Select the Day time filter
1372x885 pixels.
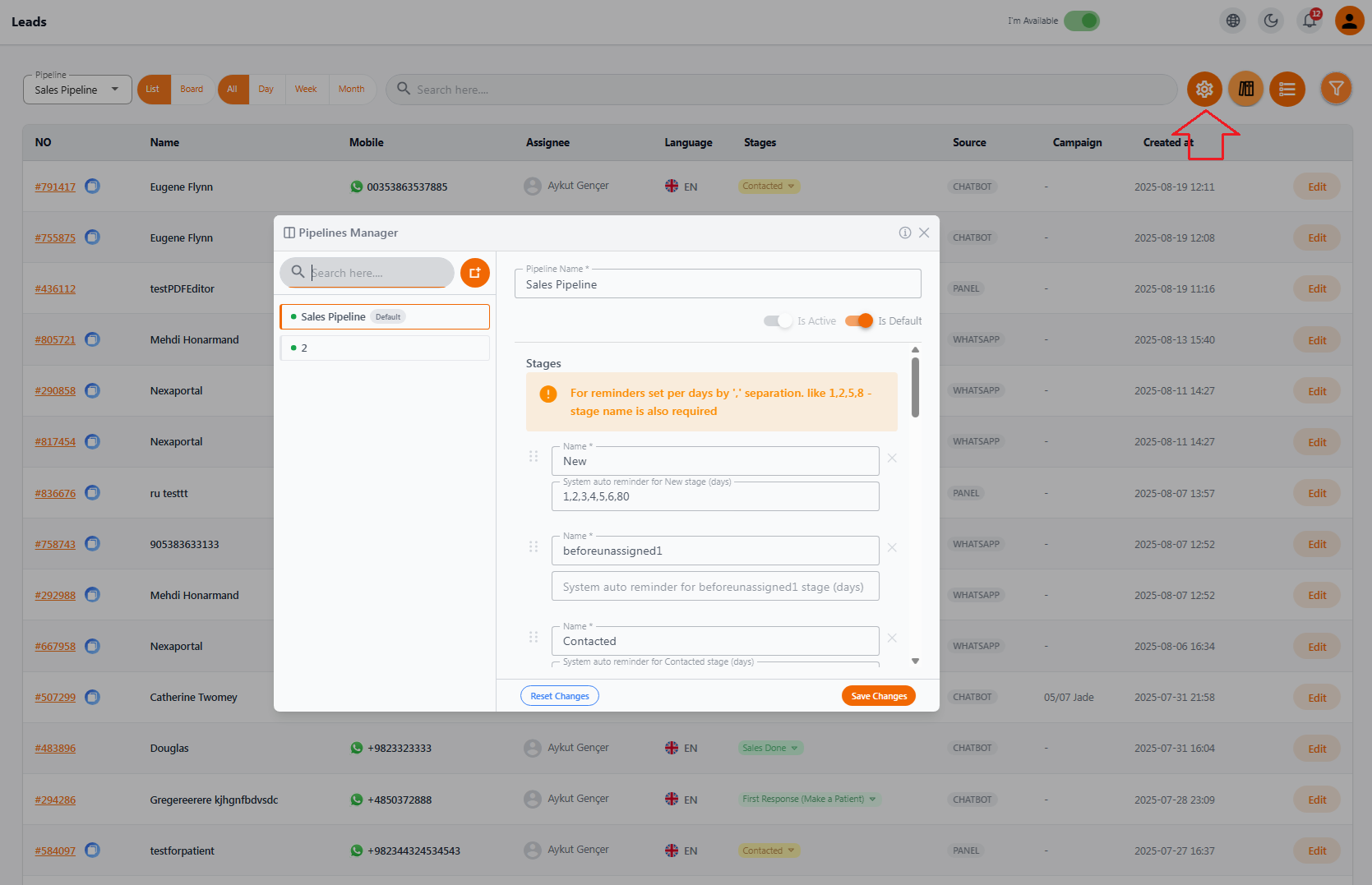click(x=266, y=89)
